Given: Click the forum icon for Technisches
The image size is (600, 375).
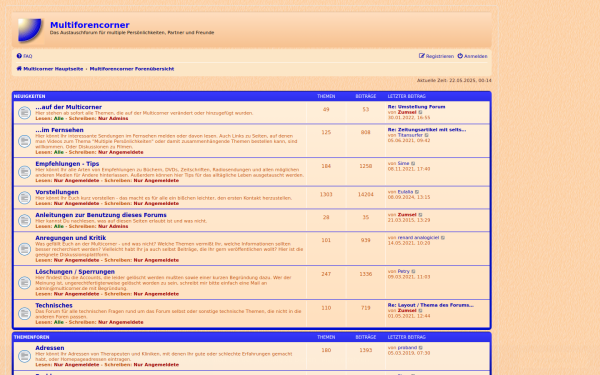Looking at the screenshot, I should pyautogui.click(x=24, y=314).
